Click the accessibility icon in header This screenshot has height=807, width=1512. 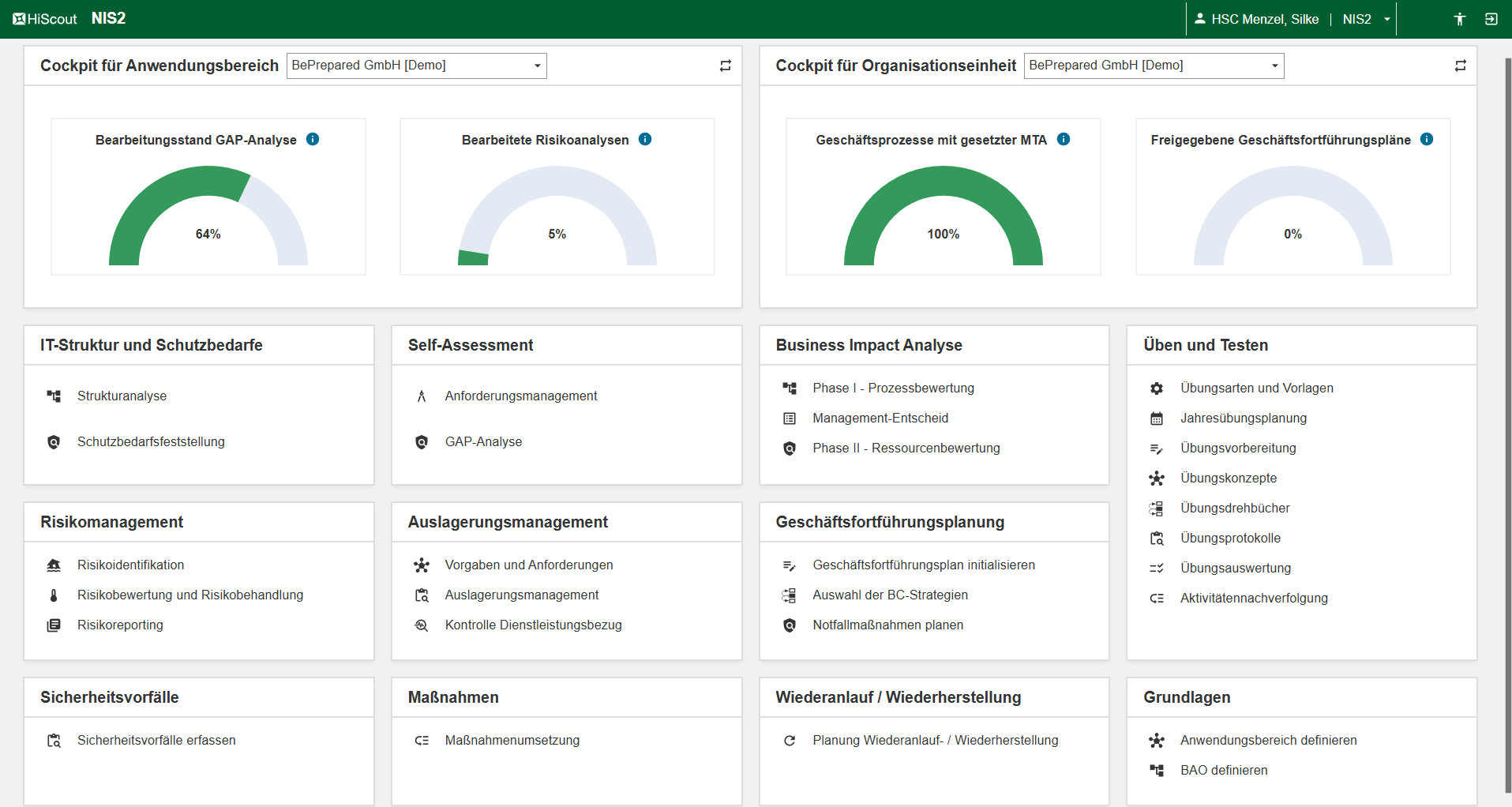[x=1459, y=19]
